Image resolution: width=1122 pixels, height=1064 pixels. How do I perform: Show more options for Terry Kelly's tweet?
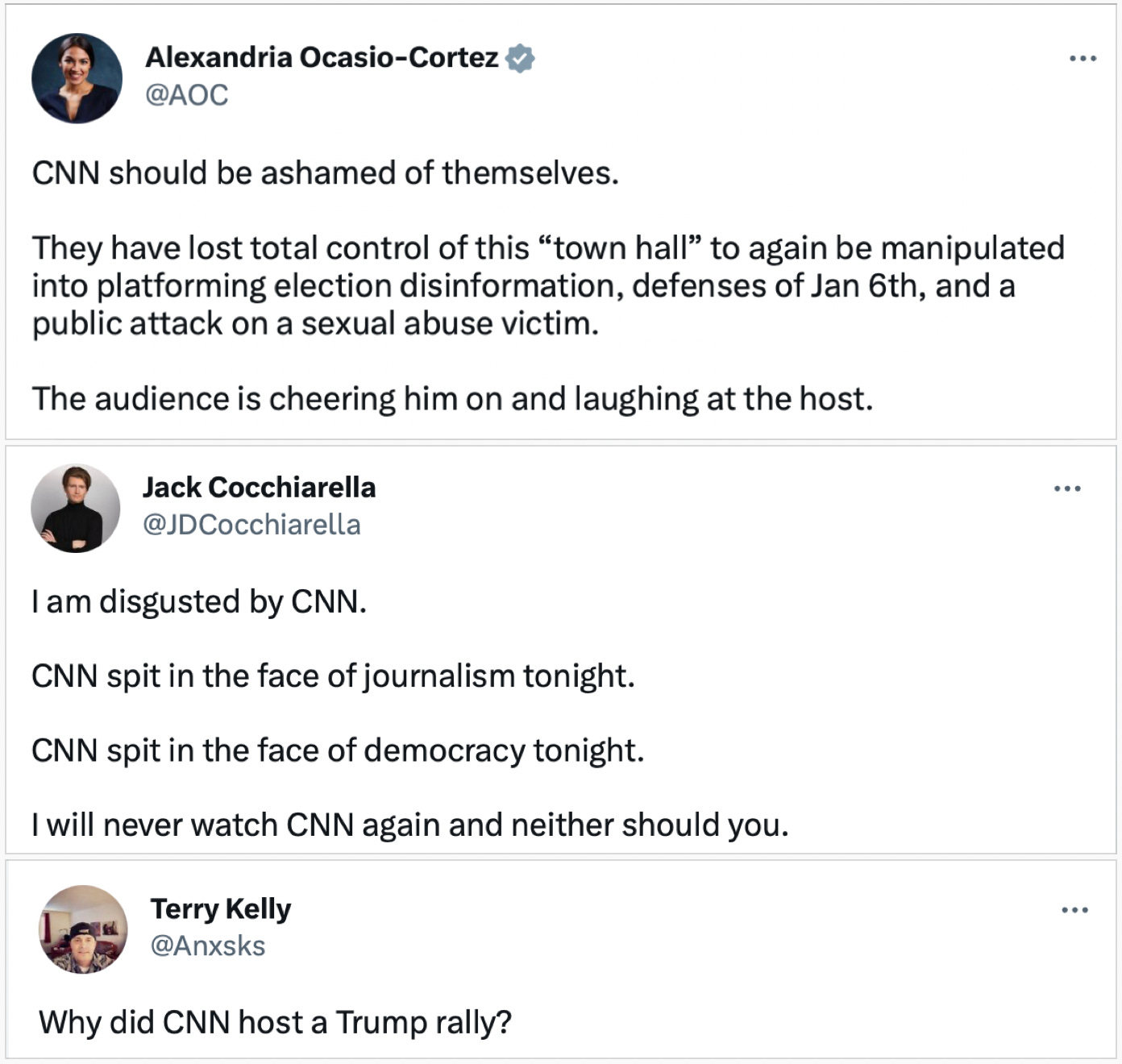pyautogui.click(x=1074, y=910)
